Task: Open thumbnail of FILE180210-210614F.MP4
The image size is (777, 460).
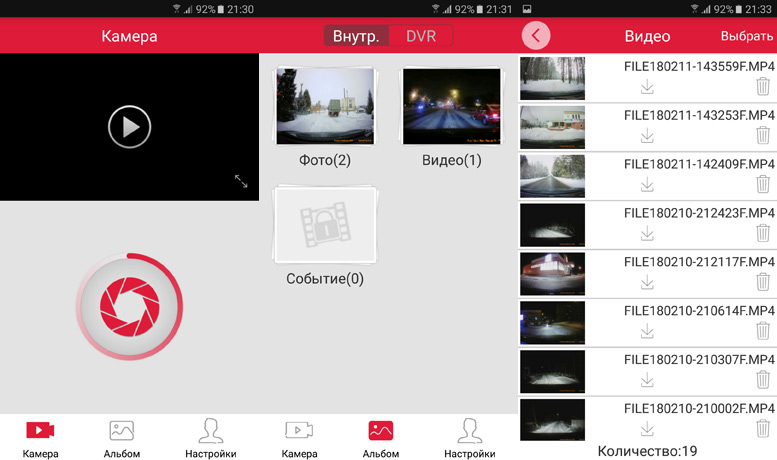Action: coord(552,322)
